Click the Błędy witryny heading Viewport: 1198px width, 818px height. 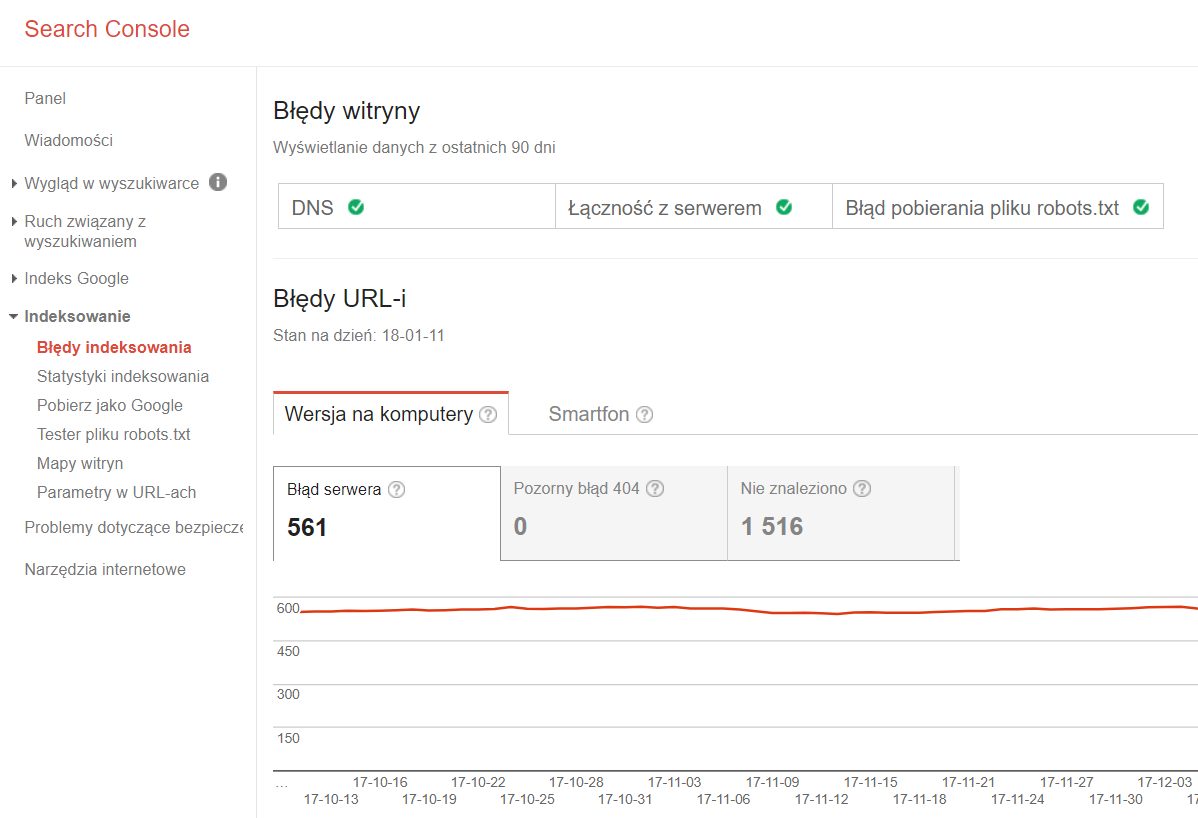(x=347, y=112)
